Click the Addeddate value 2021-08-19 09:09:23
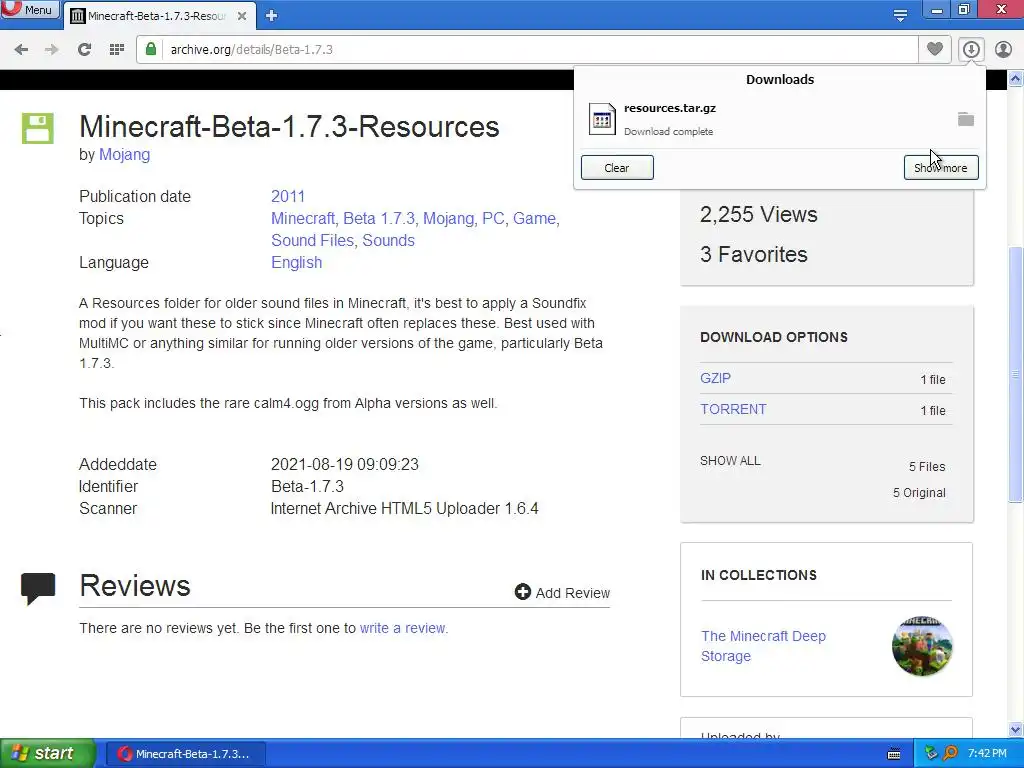Image resolution: width=1024 pixels, height=768 pixels. (x=345, y=464)
